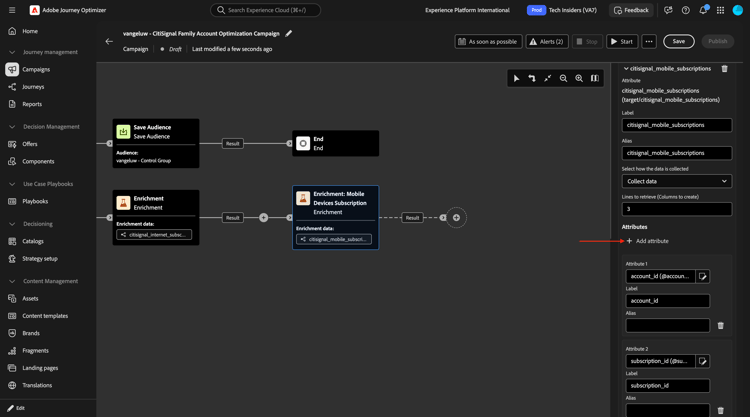
Task: Open the hamburger navigation menu
Action: [12, 10]
